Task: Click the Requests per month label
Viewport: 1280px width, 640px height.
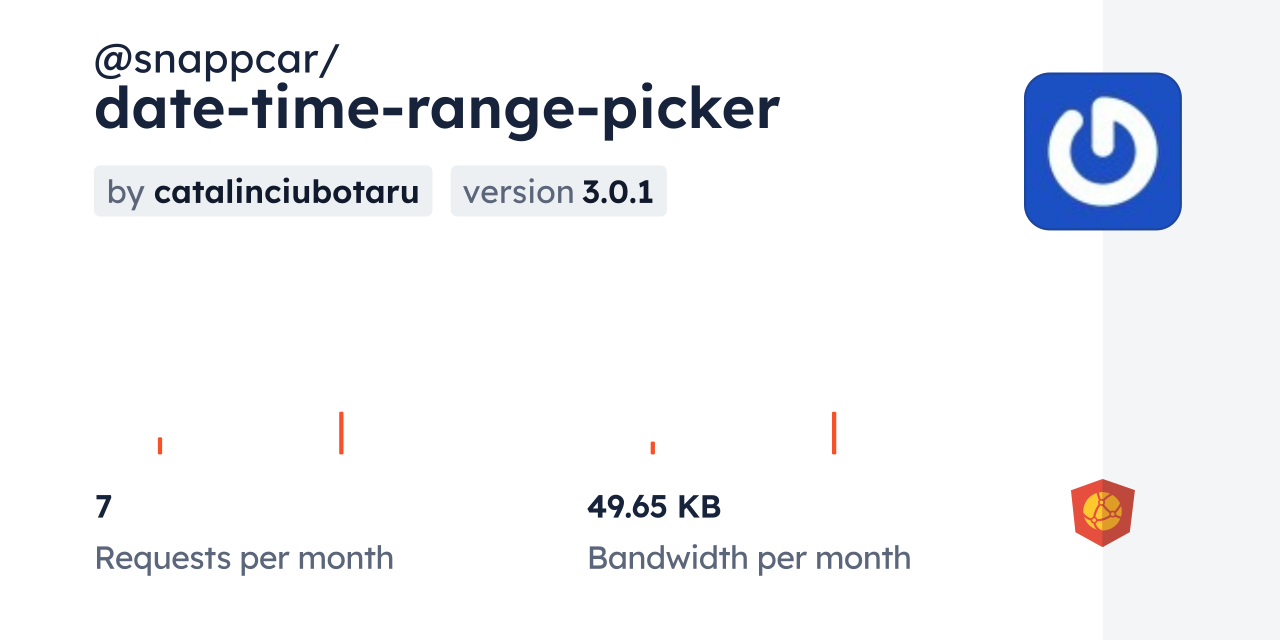Action: 244,558
